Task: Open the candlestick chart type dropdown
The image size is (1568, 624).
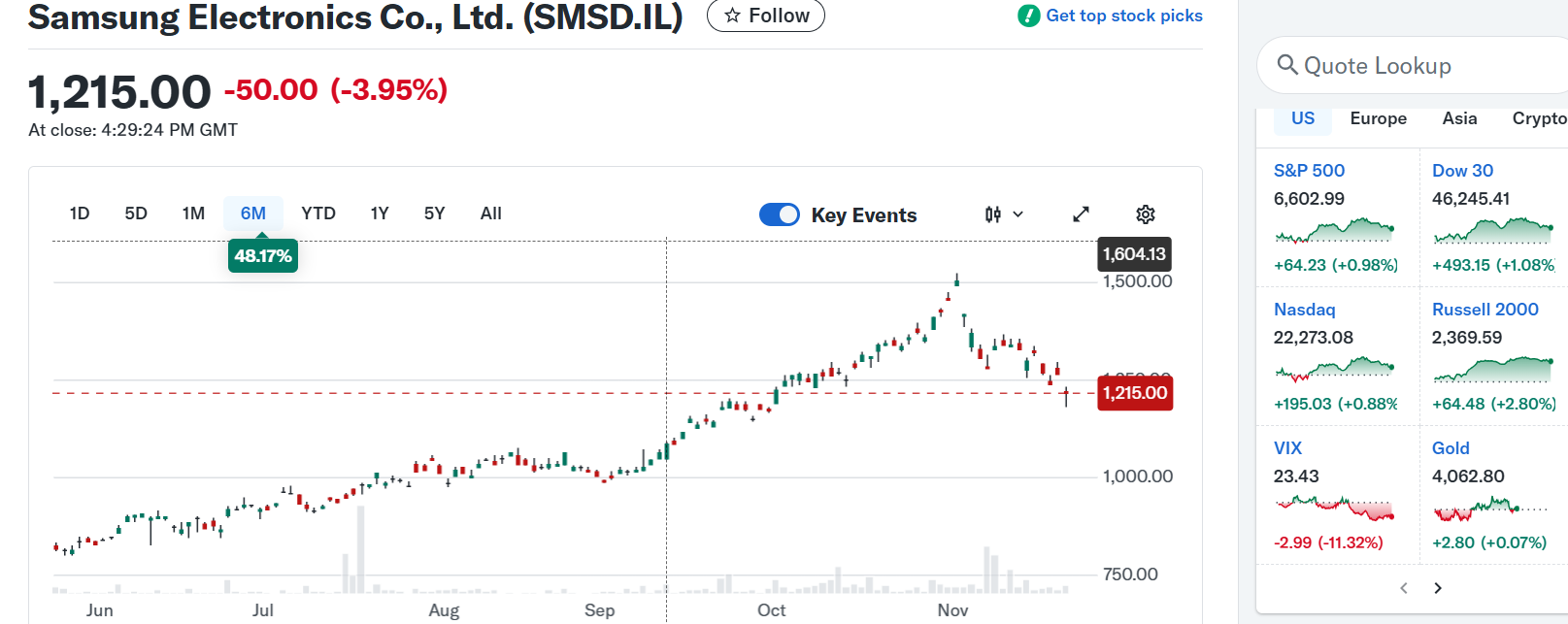Action: coord(1004,214)
